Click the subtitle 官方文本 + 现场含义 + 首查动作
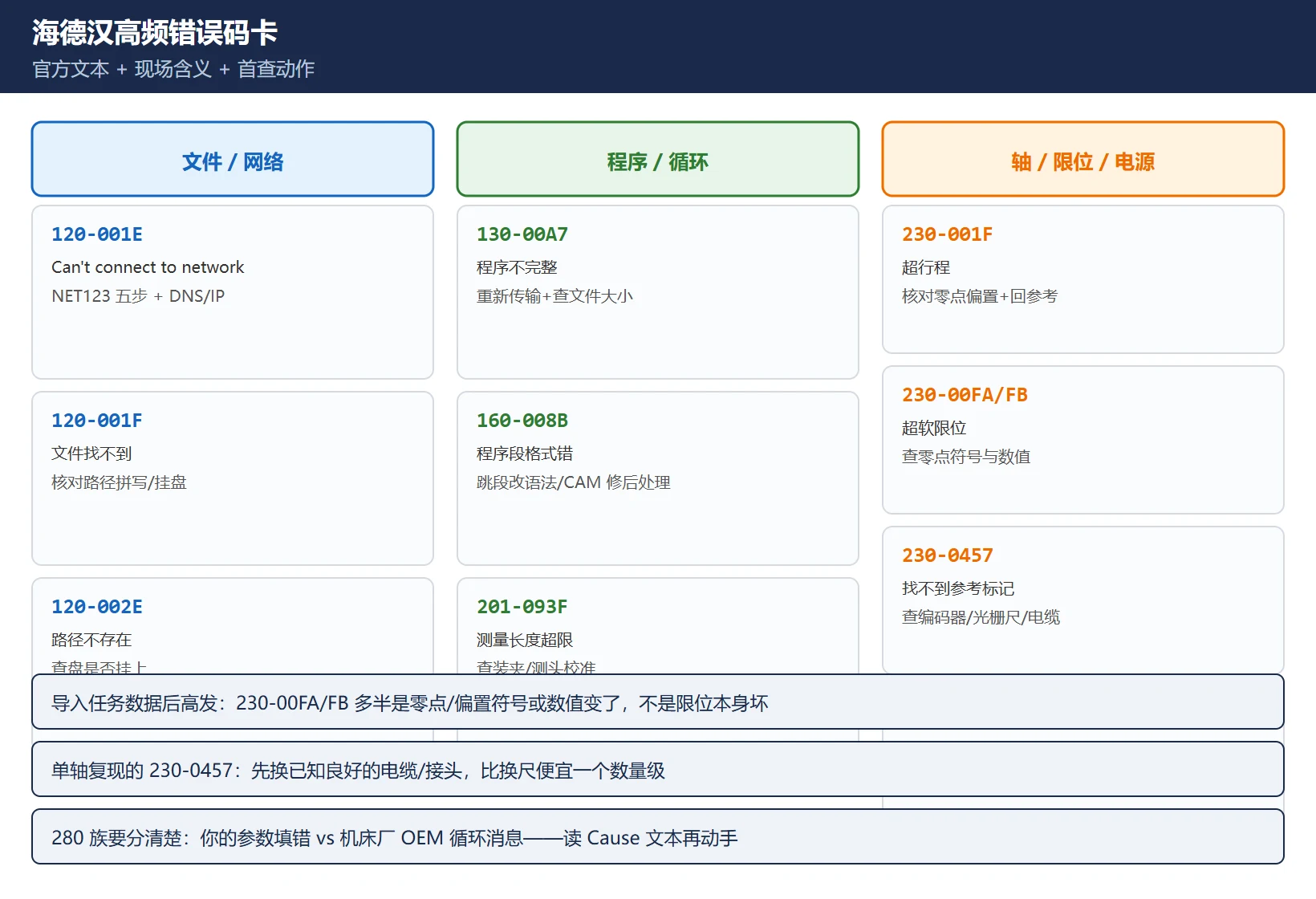Viewport: 1316px width, 899px height. pyautogui.click(x=173, y=69)
